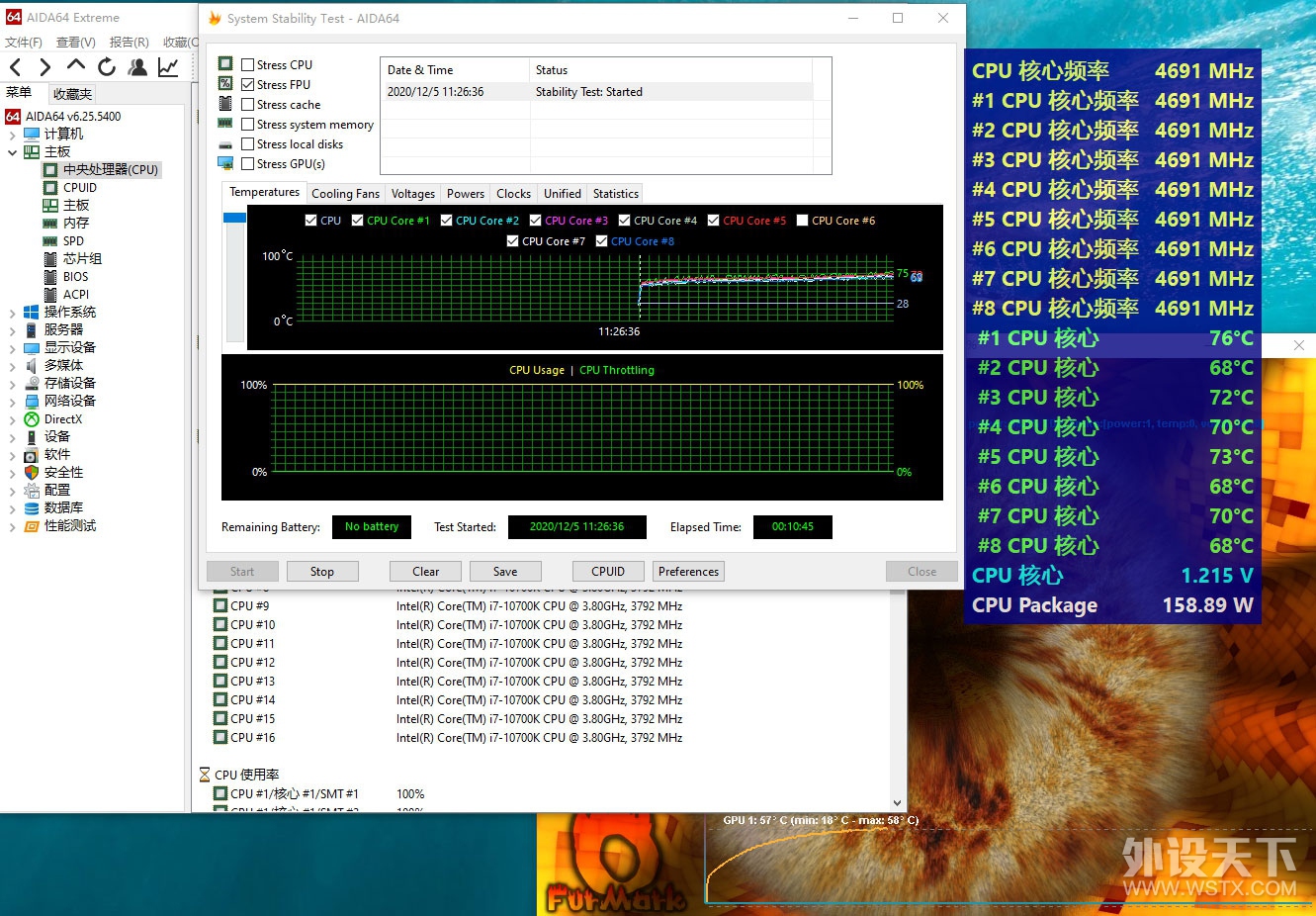The height and width of the screenshot is (916, 1316).
Task: Expand the 服务器 tree node arrow
Action: click(12, 330)
